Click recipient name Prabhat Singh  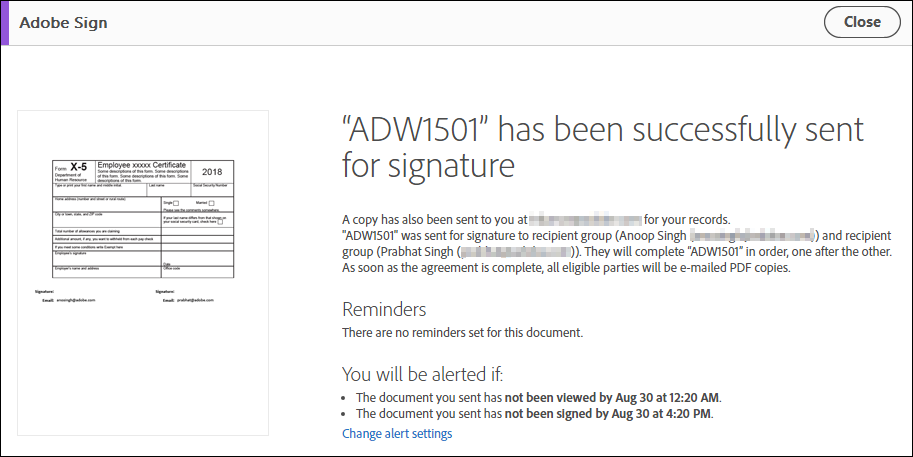click(415, 251)
